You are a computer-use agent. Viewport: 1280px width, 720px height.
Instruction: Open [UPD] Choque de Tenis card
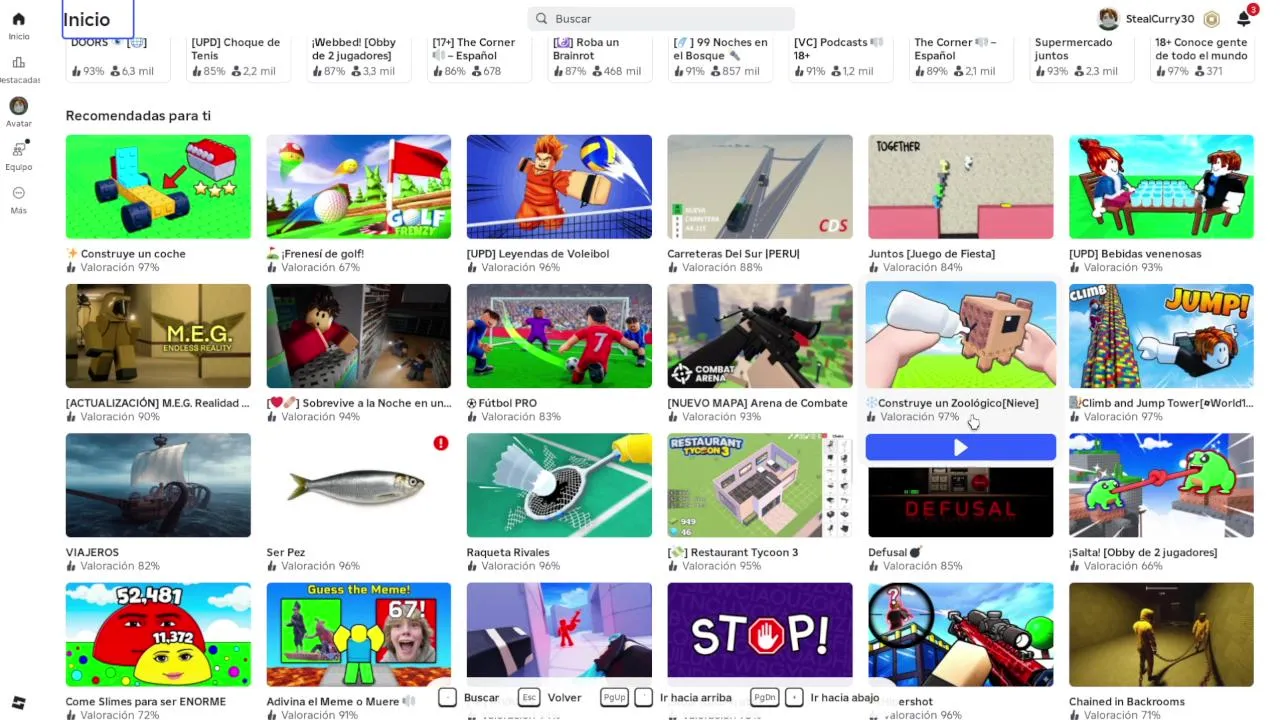[237, 58]
